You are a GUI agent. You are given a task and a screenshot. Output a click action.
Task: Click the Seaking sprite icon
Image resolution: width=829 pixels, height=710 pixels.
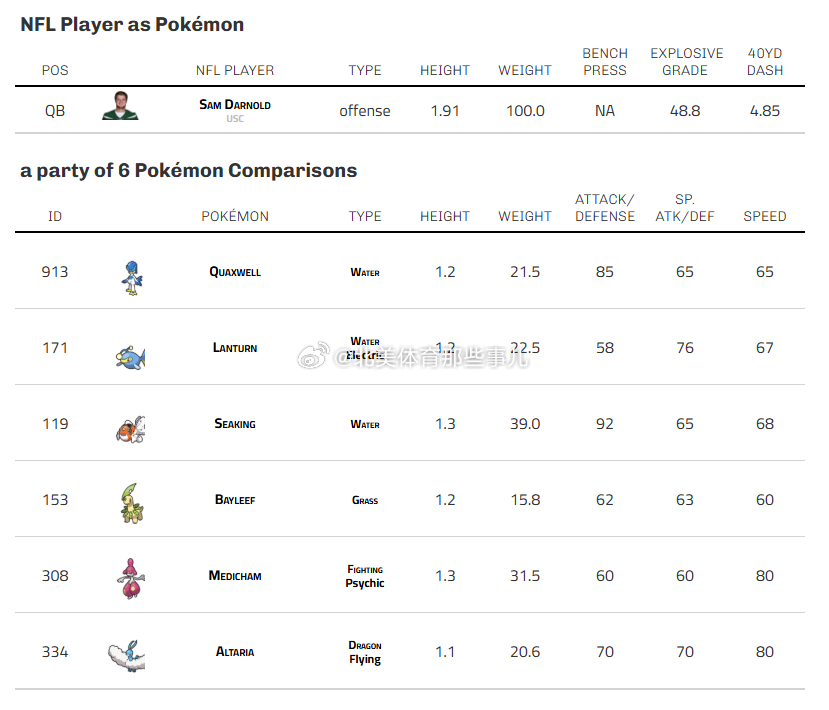131,429
